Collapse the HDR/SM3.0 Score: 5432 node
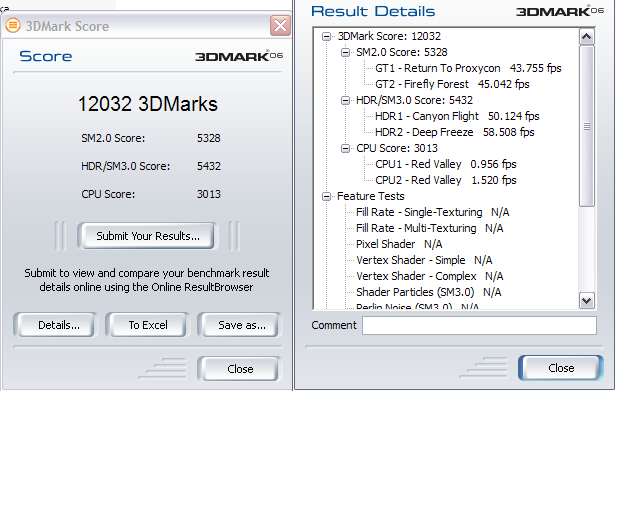This screenshot has width=640, height=512. (345, 100)
